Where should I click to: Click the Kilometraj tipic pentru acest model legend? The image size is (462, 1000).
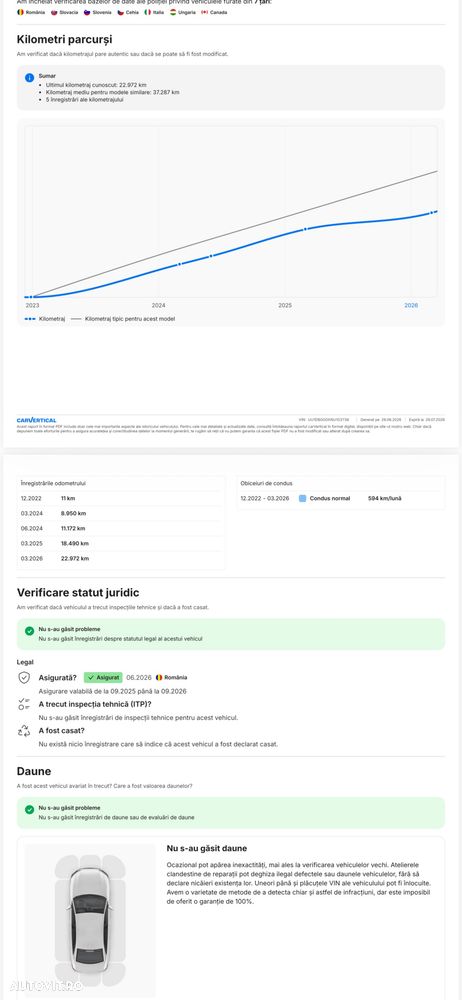pos(123,318)
